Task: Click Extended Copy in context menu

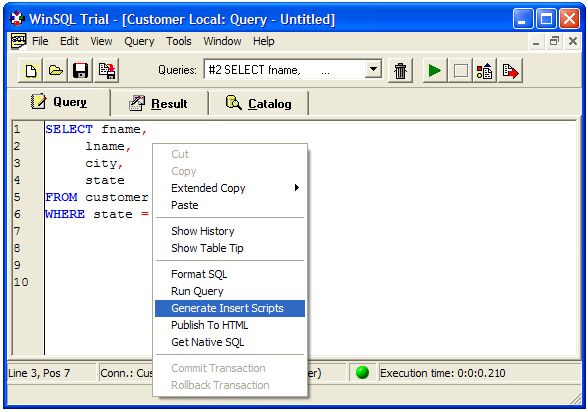Action: coord(230,188)
